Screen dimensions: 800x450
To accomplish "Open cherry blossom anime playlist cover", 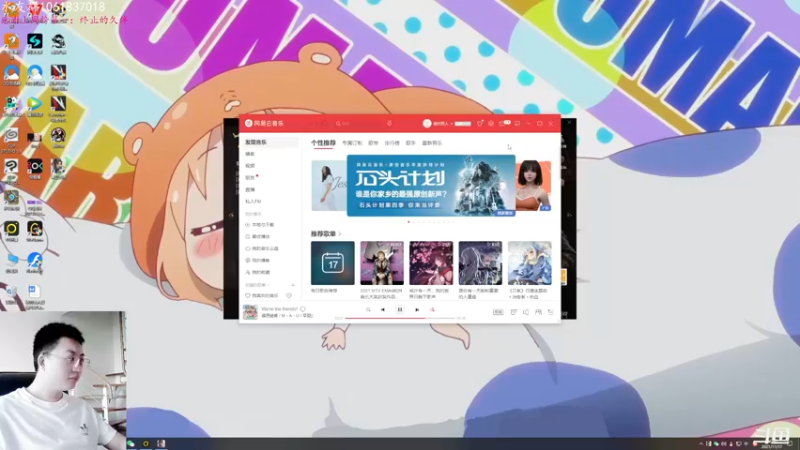I will point(431,263).
